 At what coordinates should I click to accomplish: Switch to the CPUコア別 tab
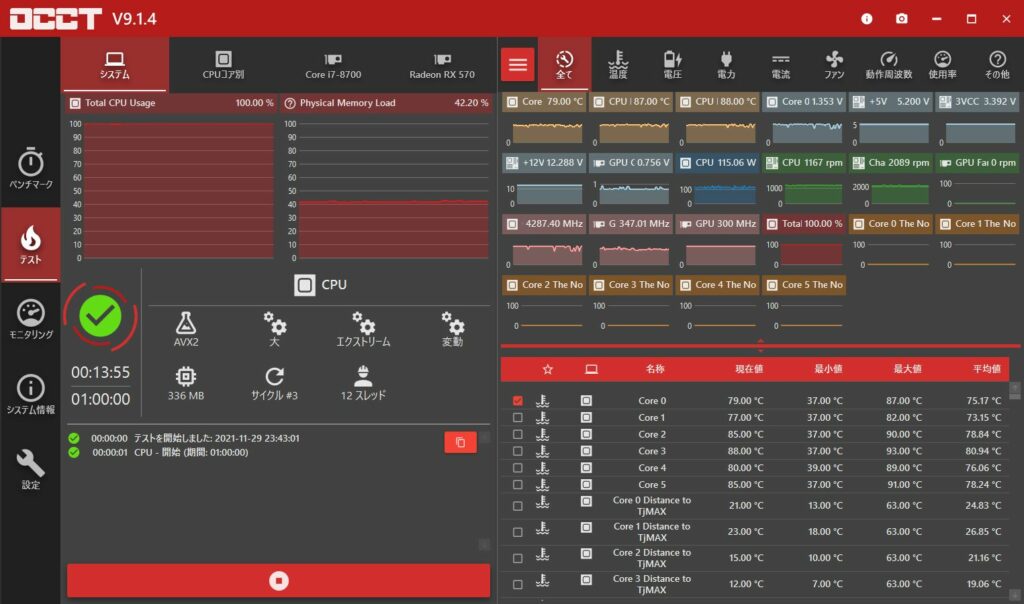223,66
